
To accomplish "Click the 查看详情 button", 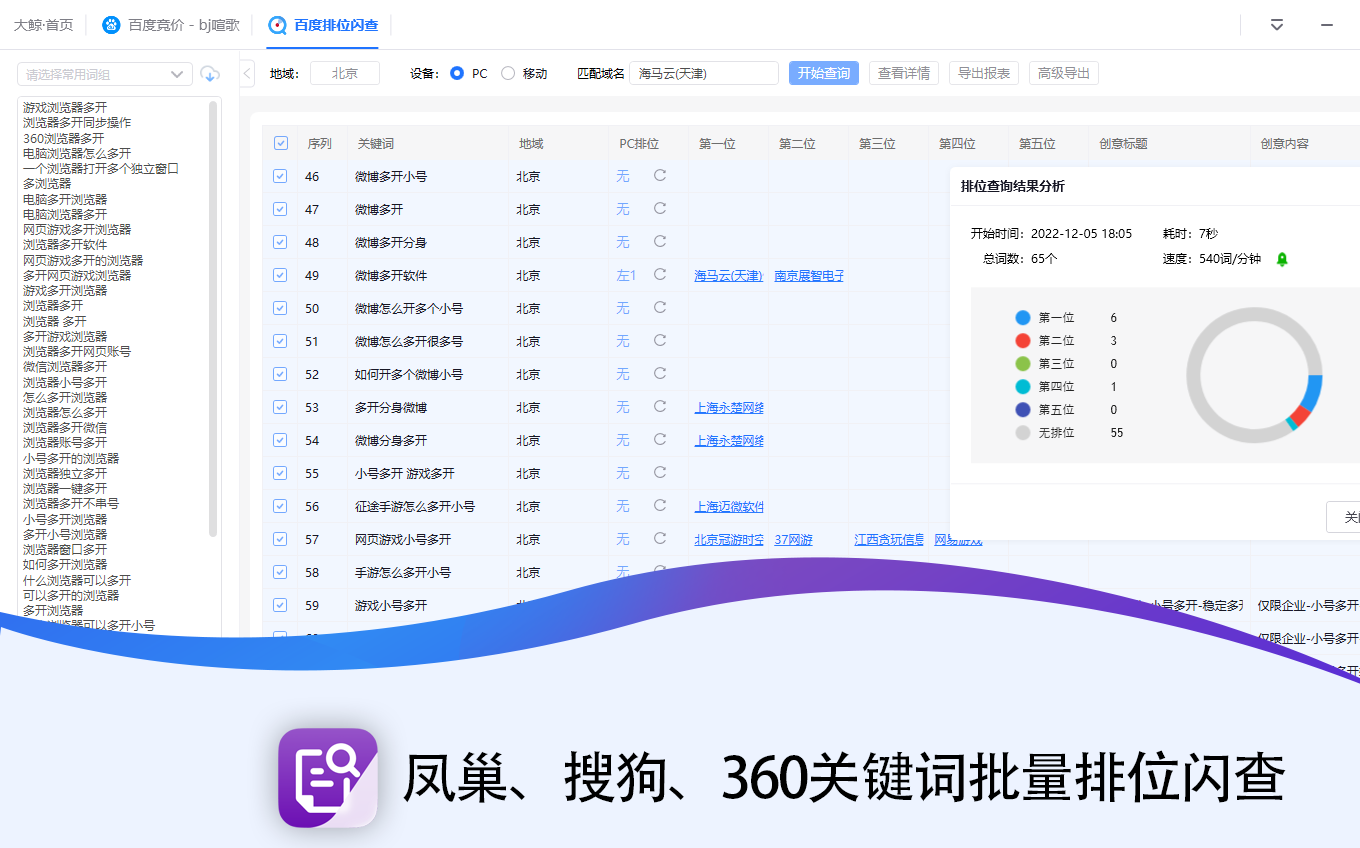I will coord(904,73).
